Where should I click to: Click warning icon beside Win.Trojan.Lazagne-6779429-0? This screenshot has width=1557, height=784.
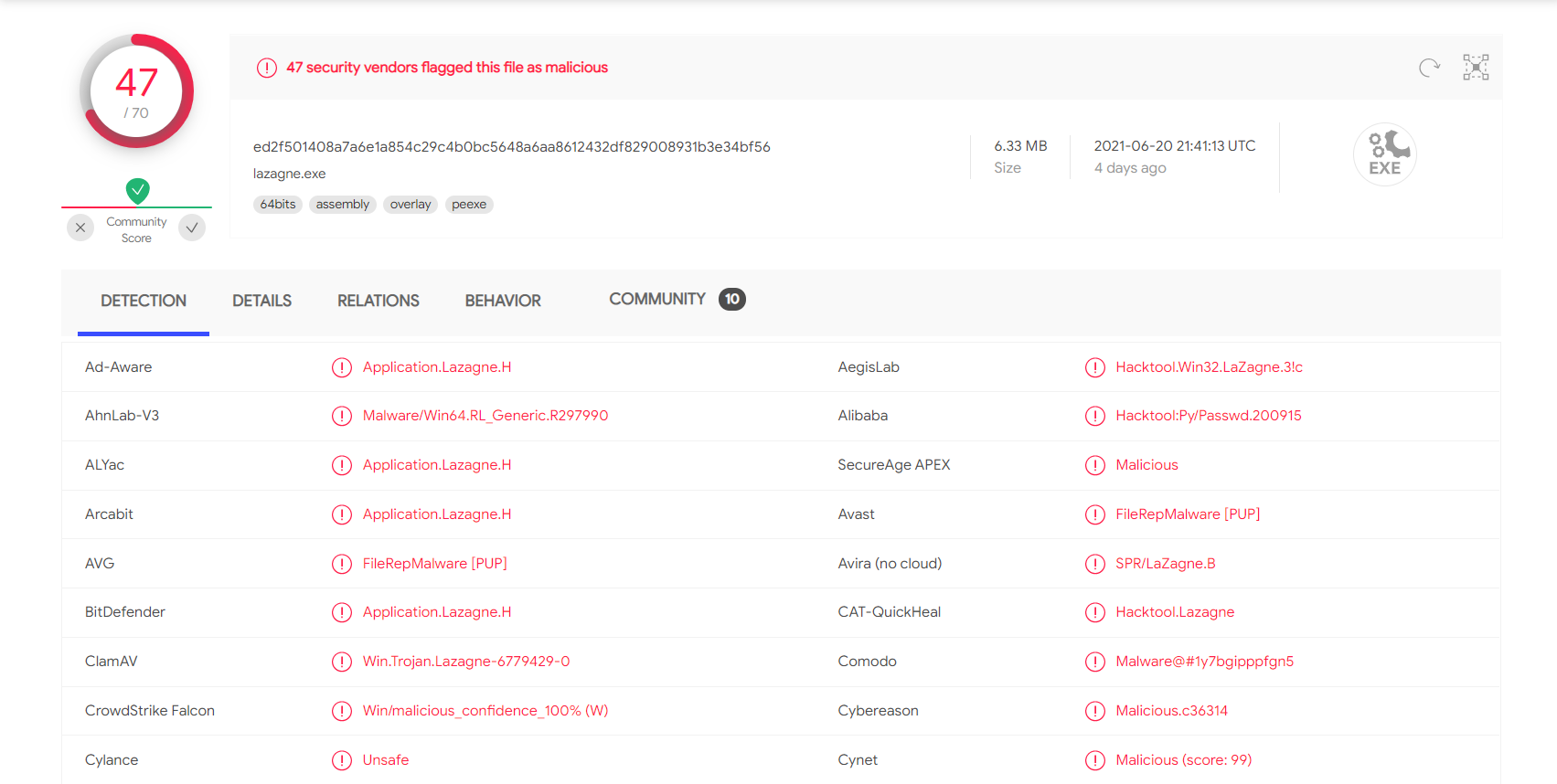[x=342, y=662]
